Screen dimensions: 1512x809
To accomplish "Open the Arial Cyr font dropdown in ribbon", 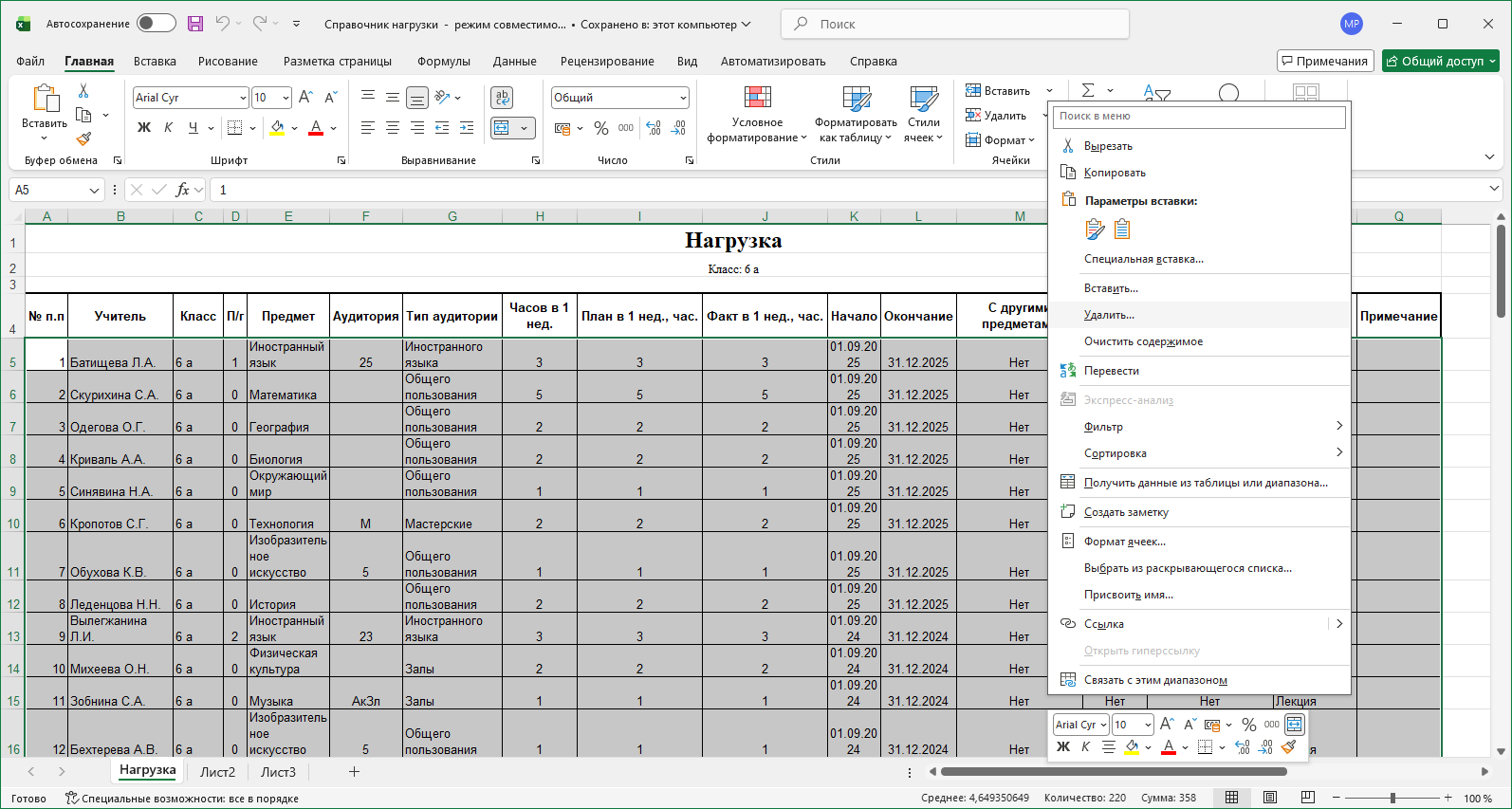I will pos(243,98).
